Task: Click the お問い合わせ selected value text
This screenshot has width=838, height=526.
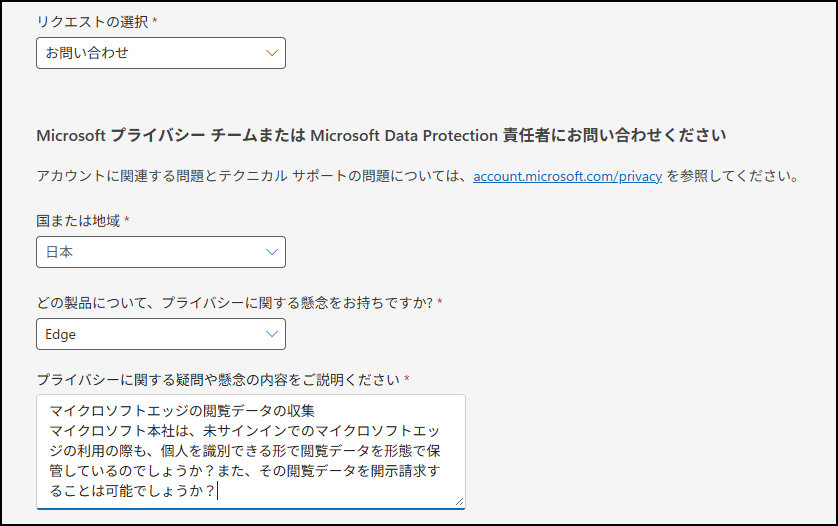Action: coord(87,53)
